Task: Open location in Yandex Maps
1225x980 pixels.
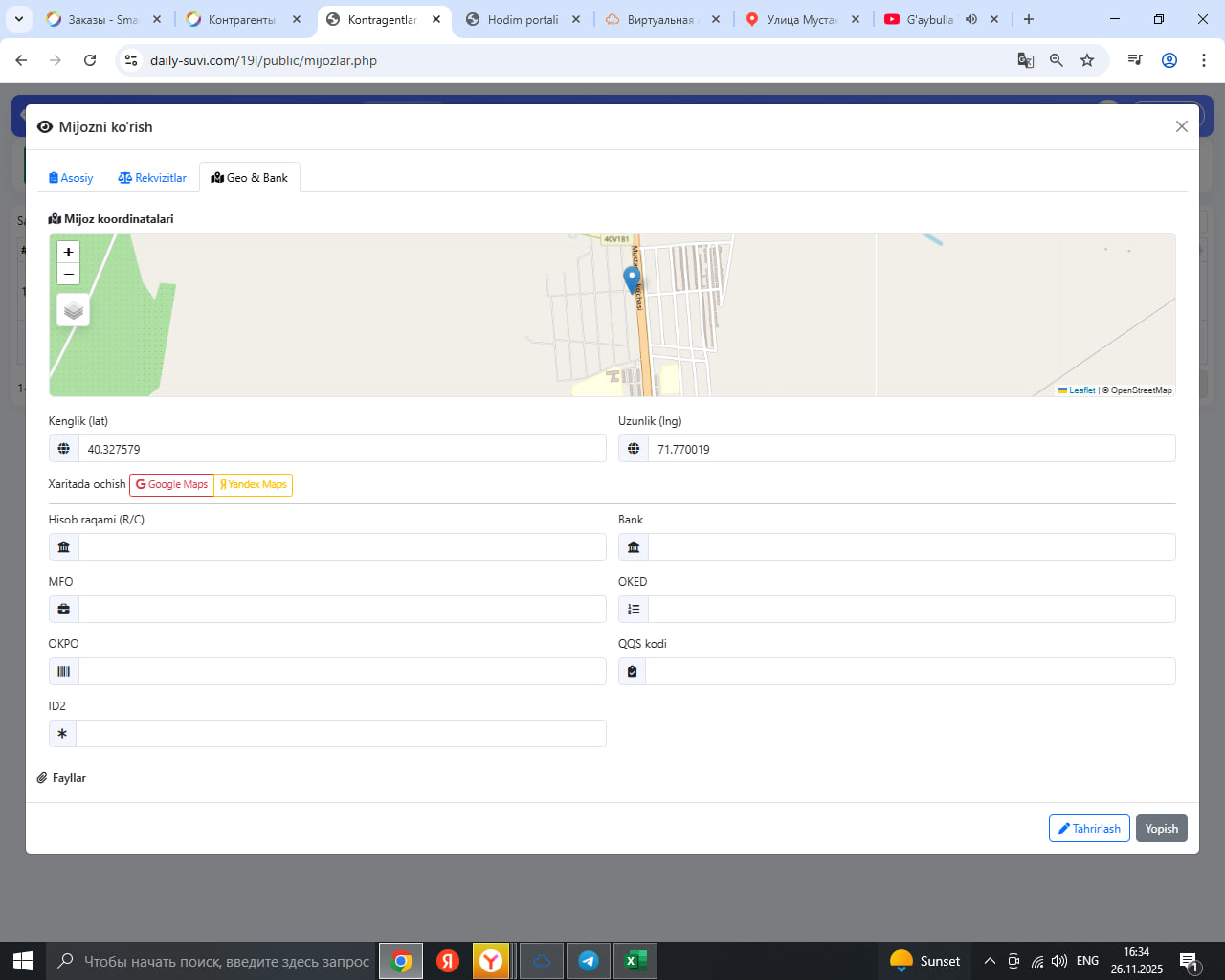Action: click(x=254, y=485)
